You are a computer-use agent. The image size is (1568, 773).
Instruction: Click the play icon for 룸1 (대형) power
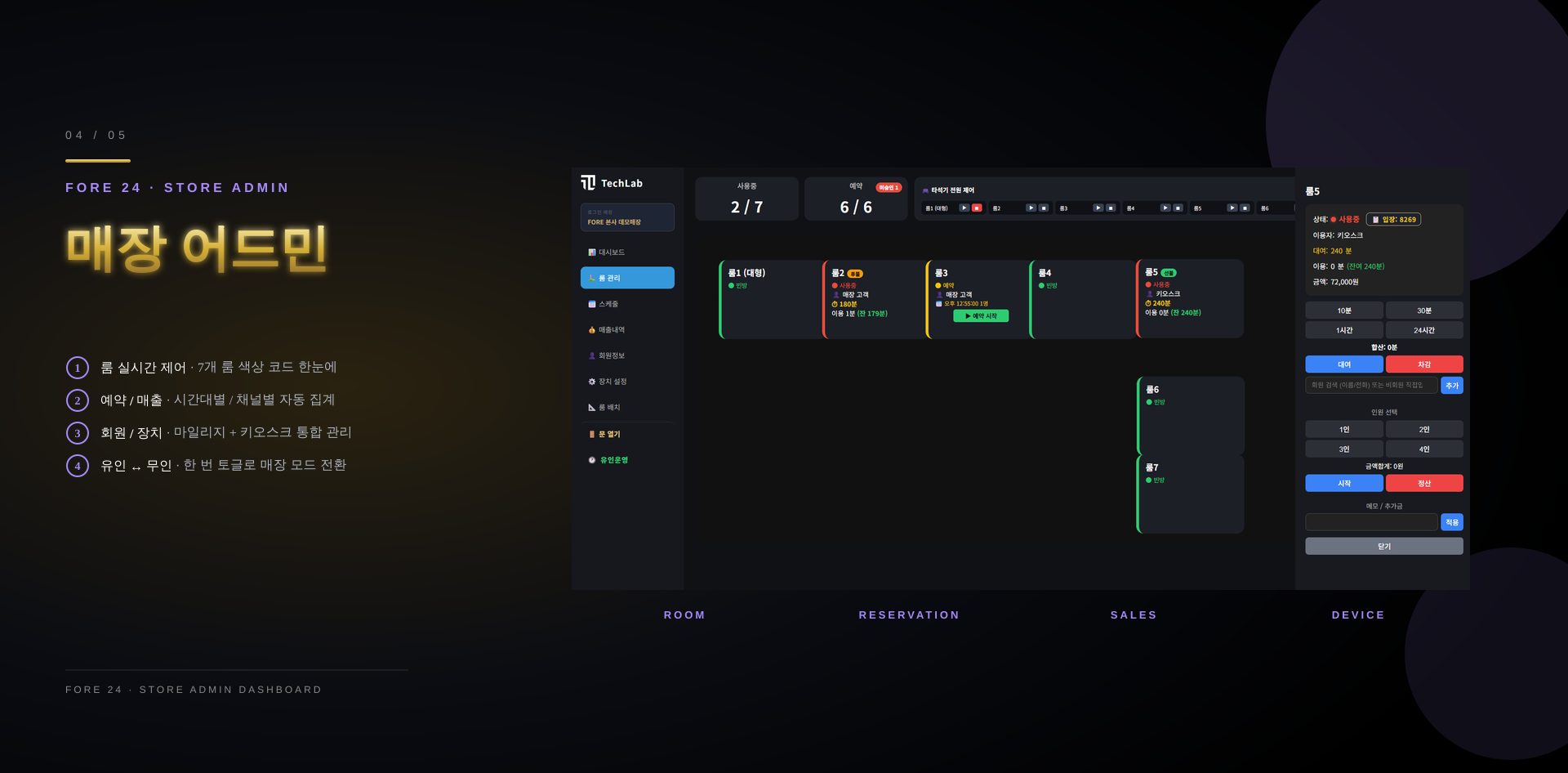(x=964, y=208)
